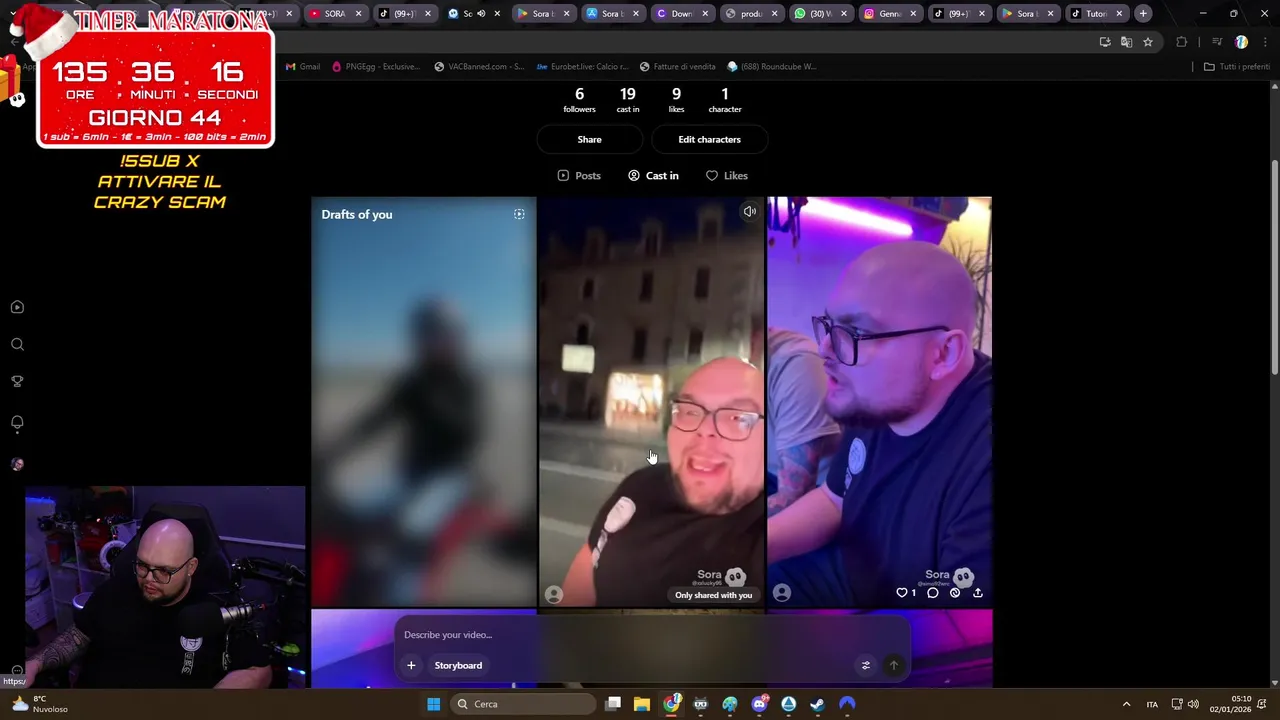
Task: Open the taskbar clock and date
Action: [x=1231, y=704]
